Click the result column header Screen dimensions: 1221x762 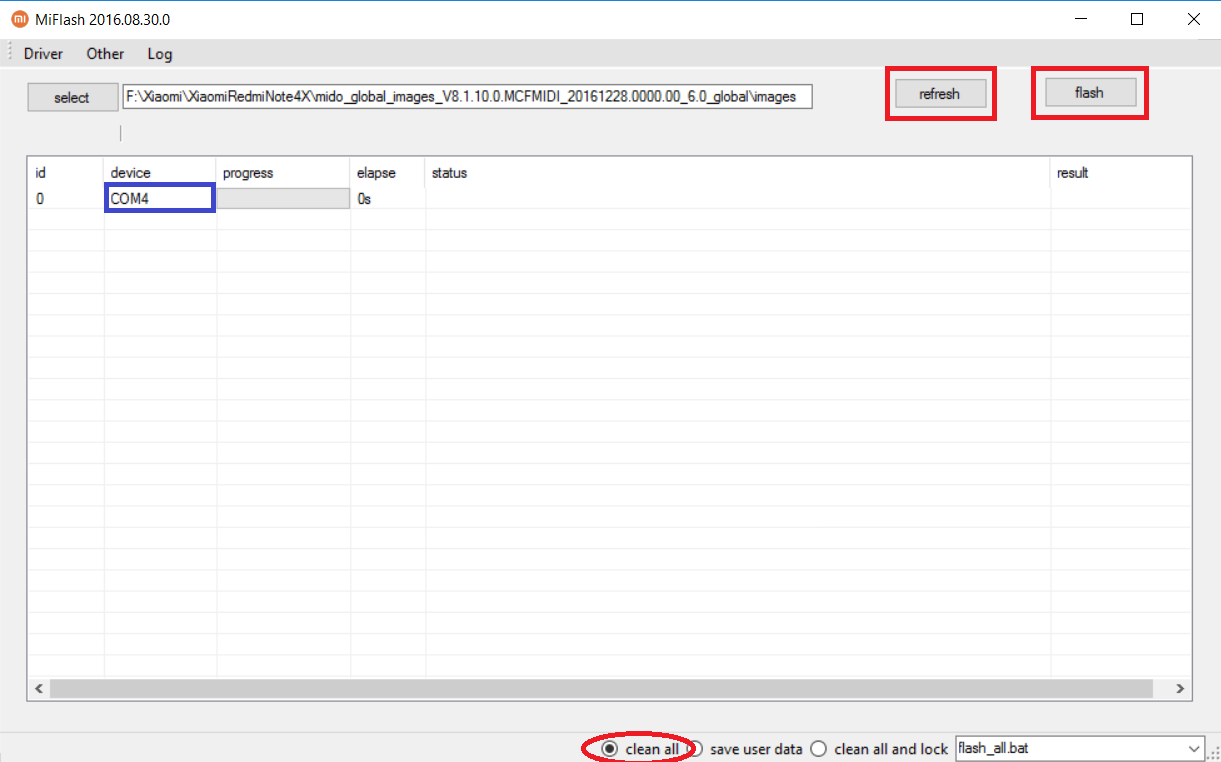(1121, 173)
